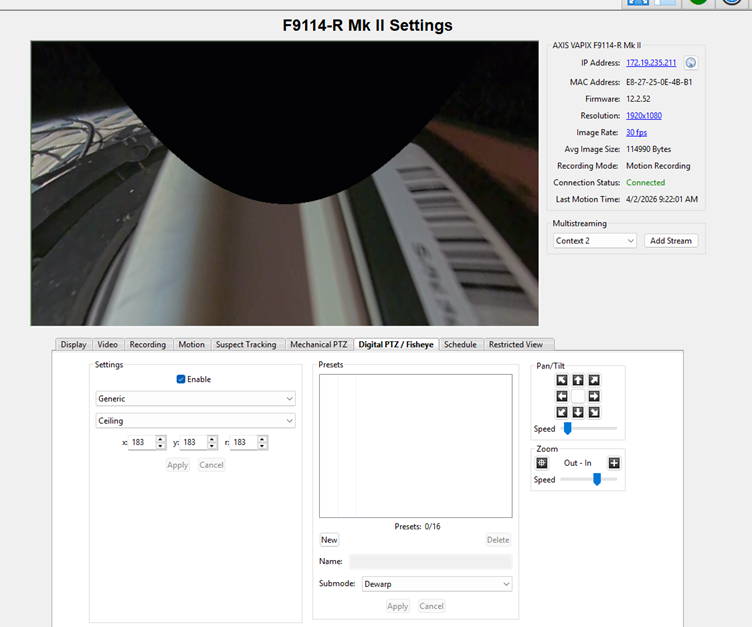
Task: Move view diagonally up-left
Action: [x=562, y=380]
